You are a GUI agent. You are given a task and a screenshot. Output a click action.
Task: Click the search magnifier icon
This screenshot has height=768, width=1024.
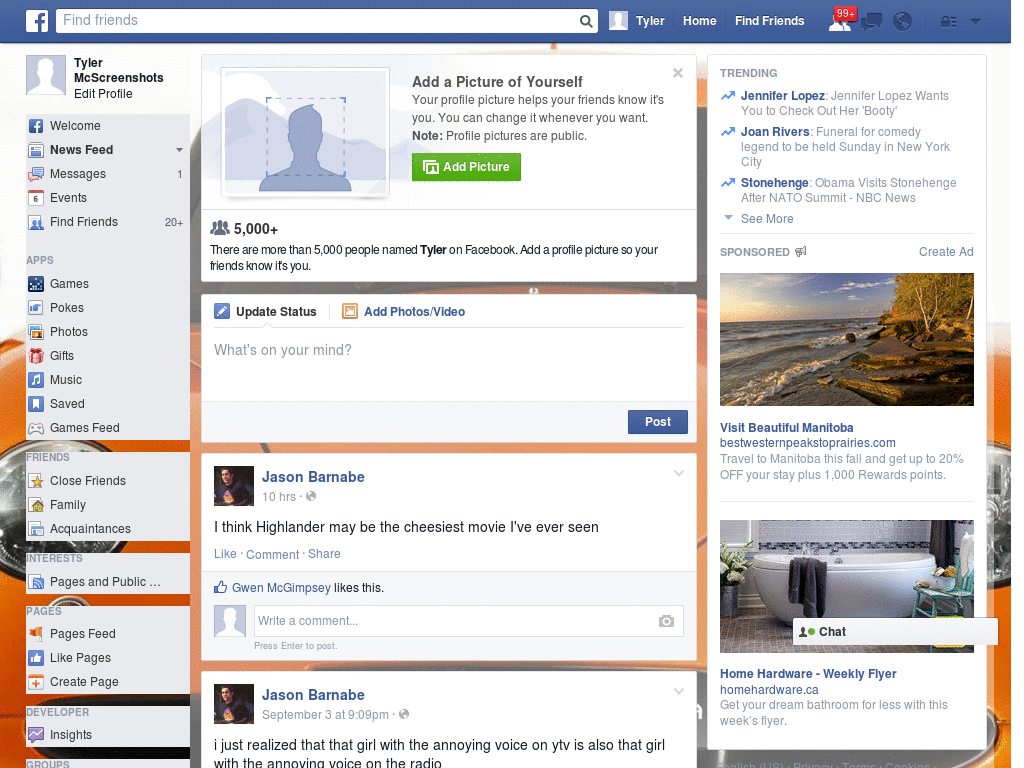coord(586,21)
